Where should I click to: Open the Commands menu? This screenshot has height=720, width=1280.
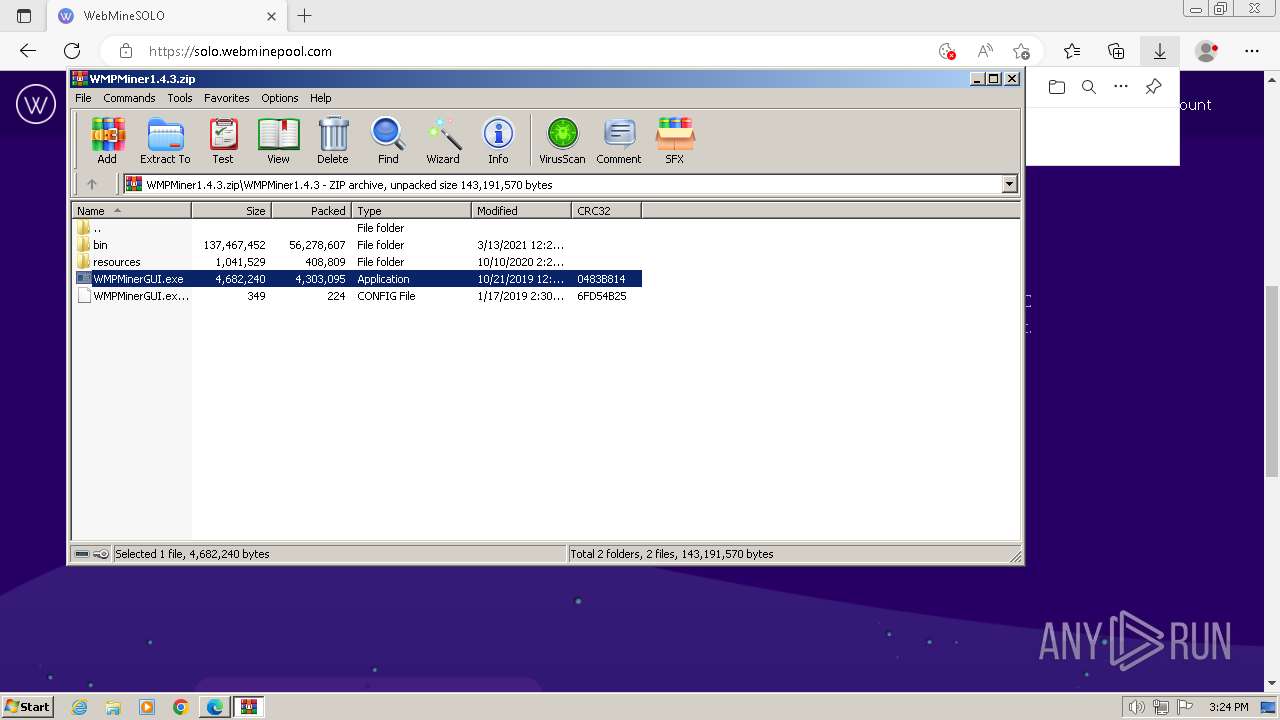(x=129, y=98)
